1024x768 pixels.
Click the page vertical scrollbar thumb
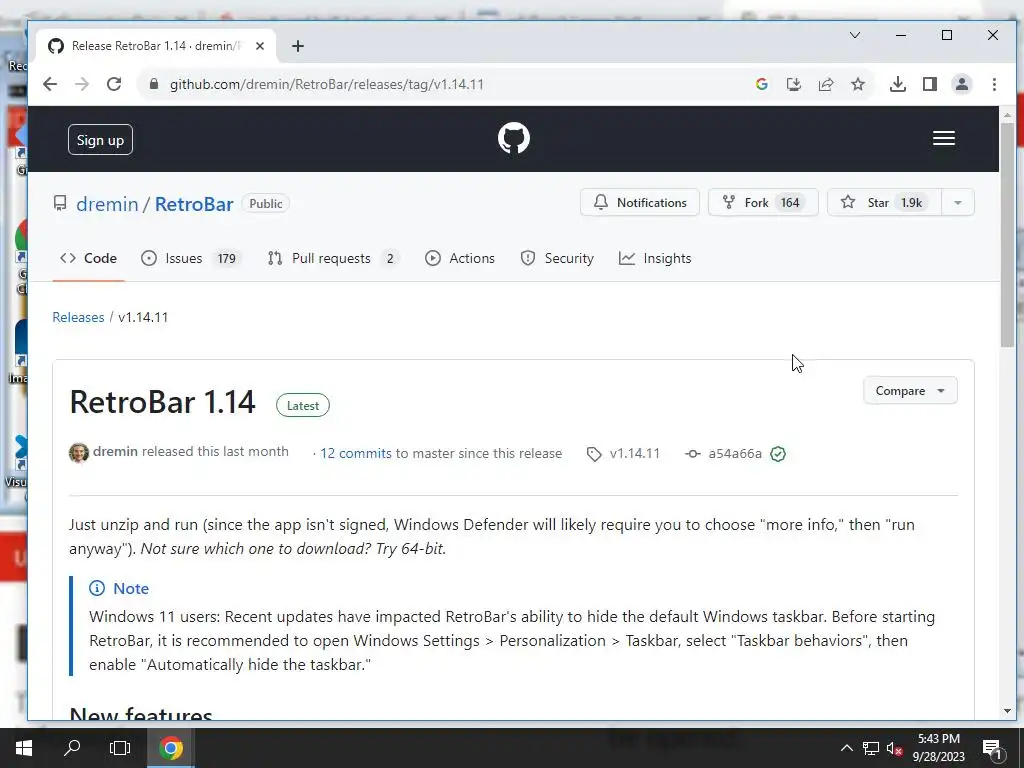(1007, 235)
